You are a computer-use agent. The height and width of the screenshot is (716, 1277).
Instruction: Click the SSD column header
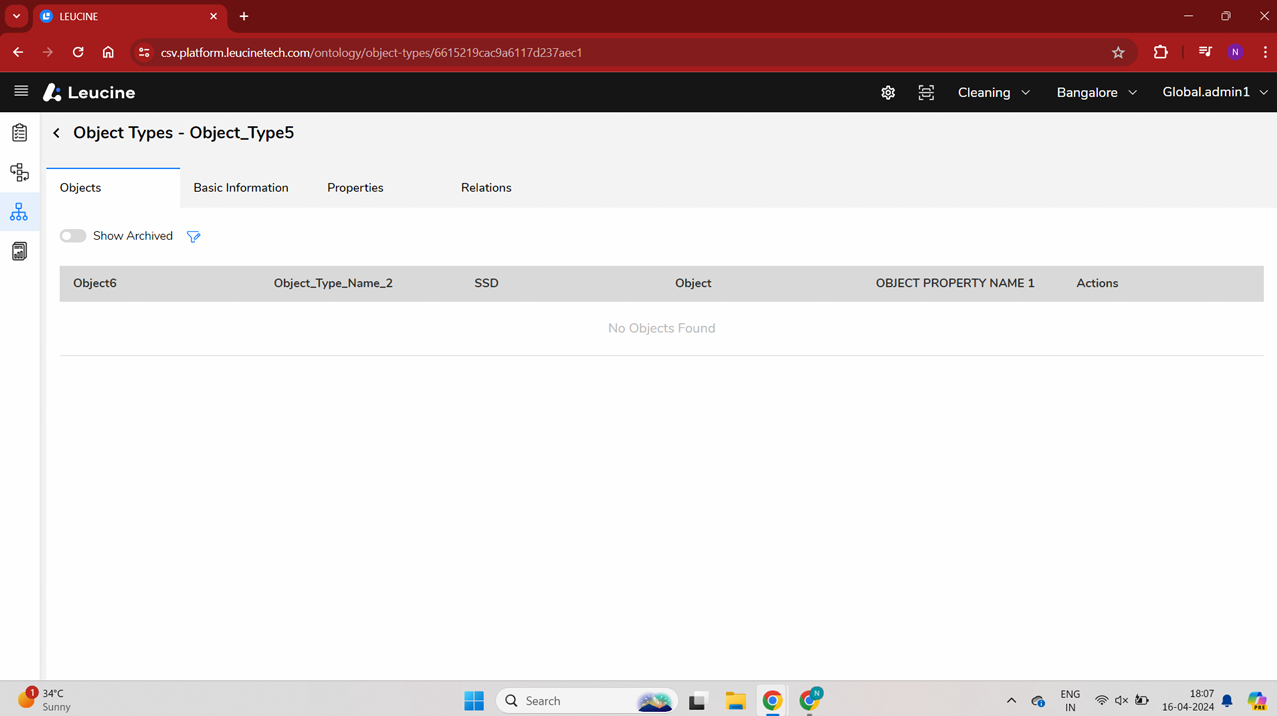[x=486, y=283]
